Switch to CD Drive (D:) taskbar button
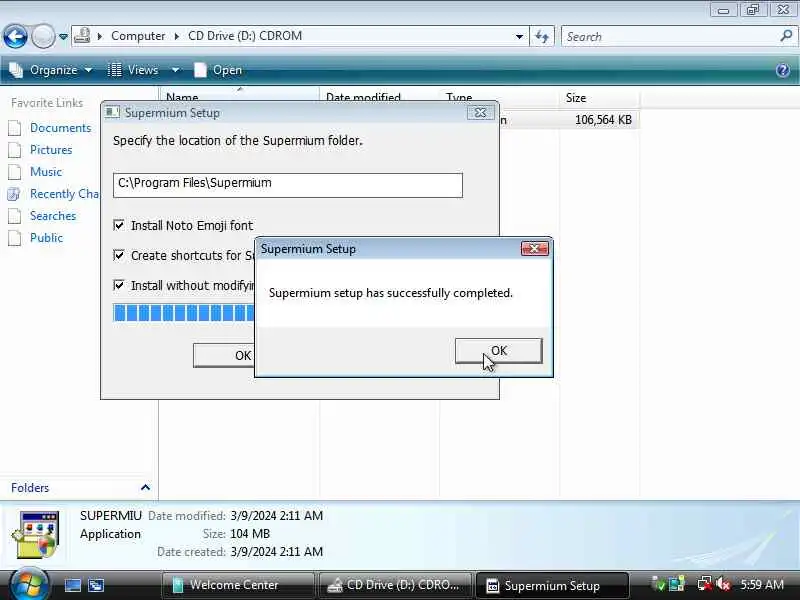The image size is (800, 600). (394, 585)
